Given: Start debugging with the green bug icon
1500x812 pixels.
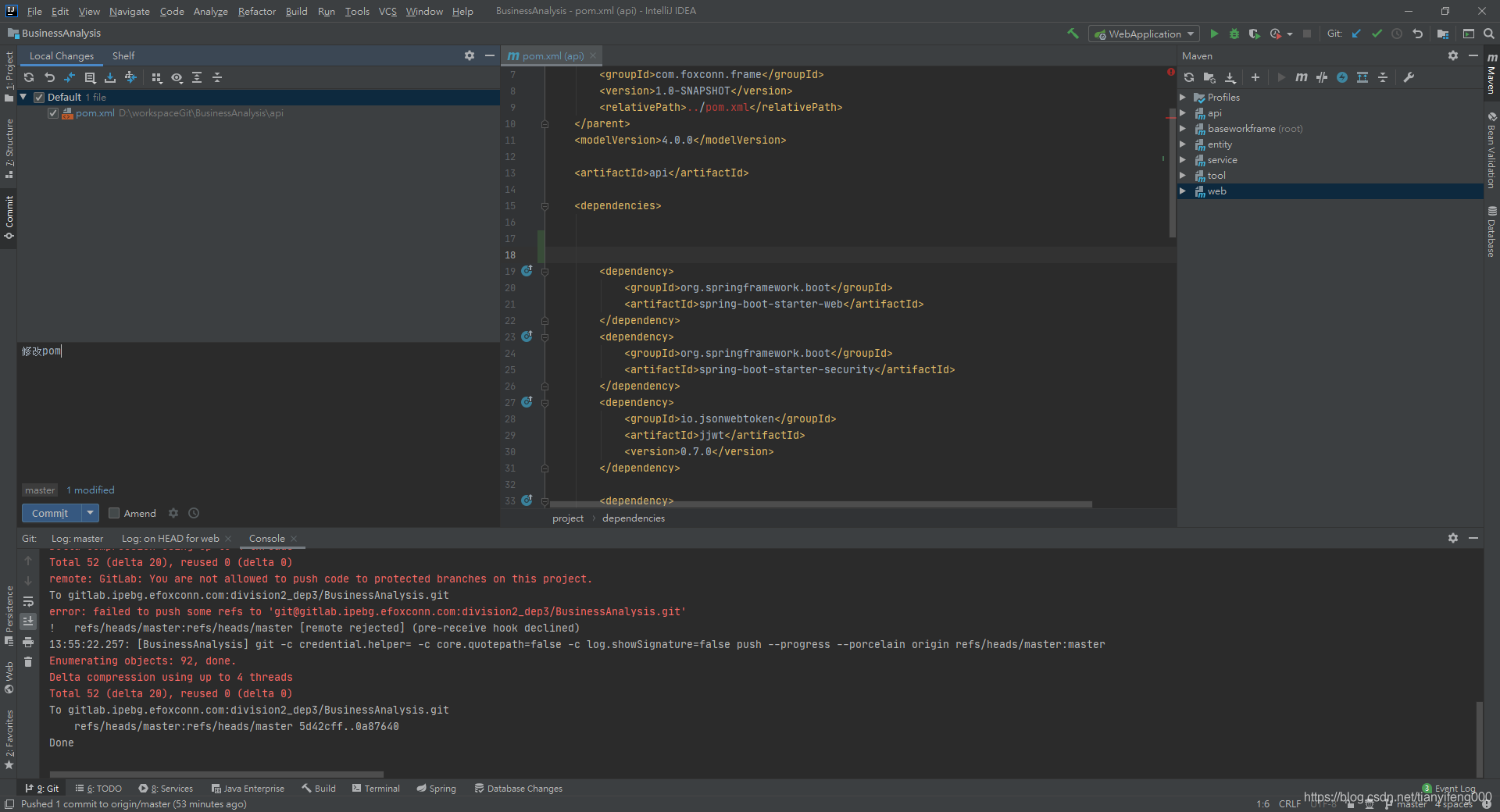Looking at the screenshot, I should coord(1234,34).
